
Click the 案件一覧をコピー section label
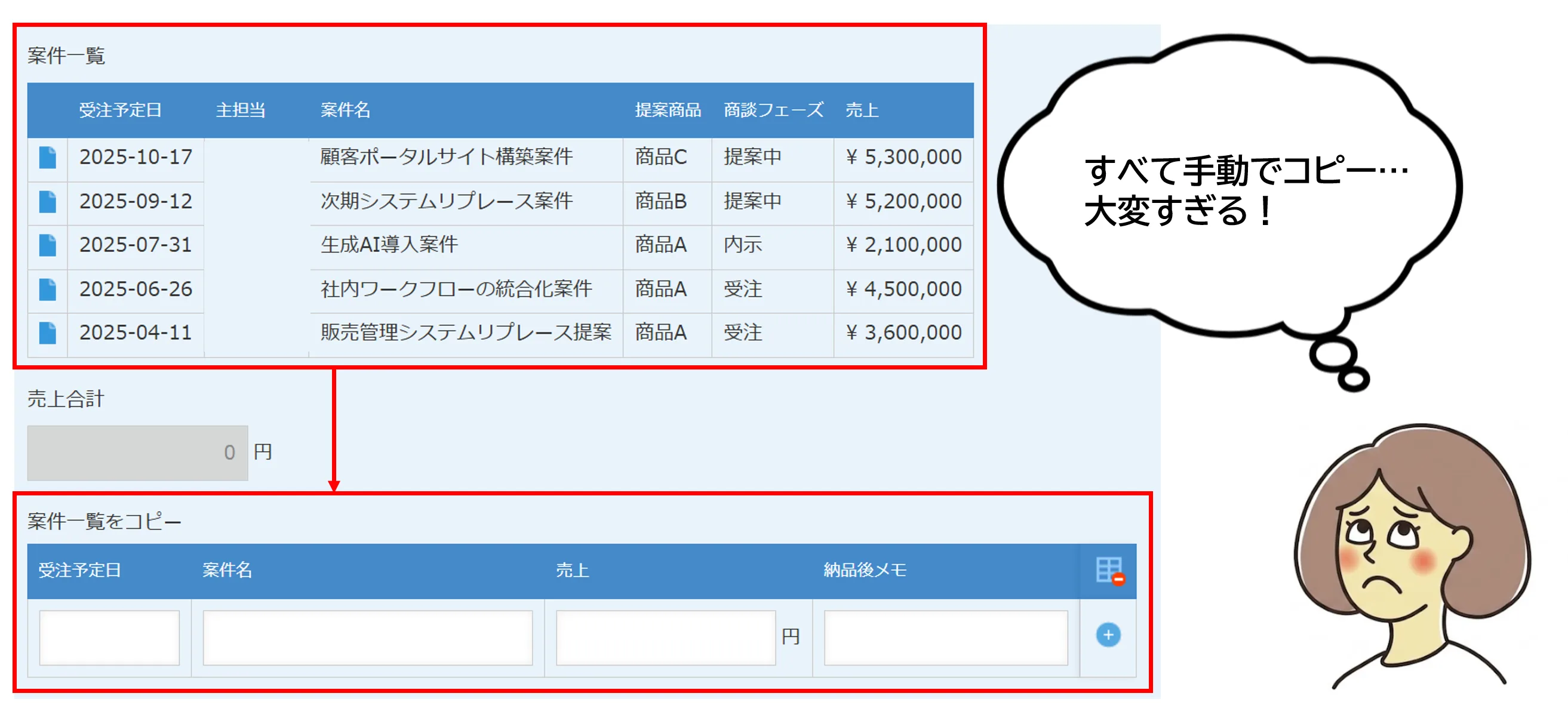[104, 522]
